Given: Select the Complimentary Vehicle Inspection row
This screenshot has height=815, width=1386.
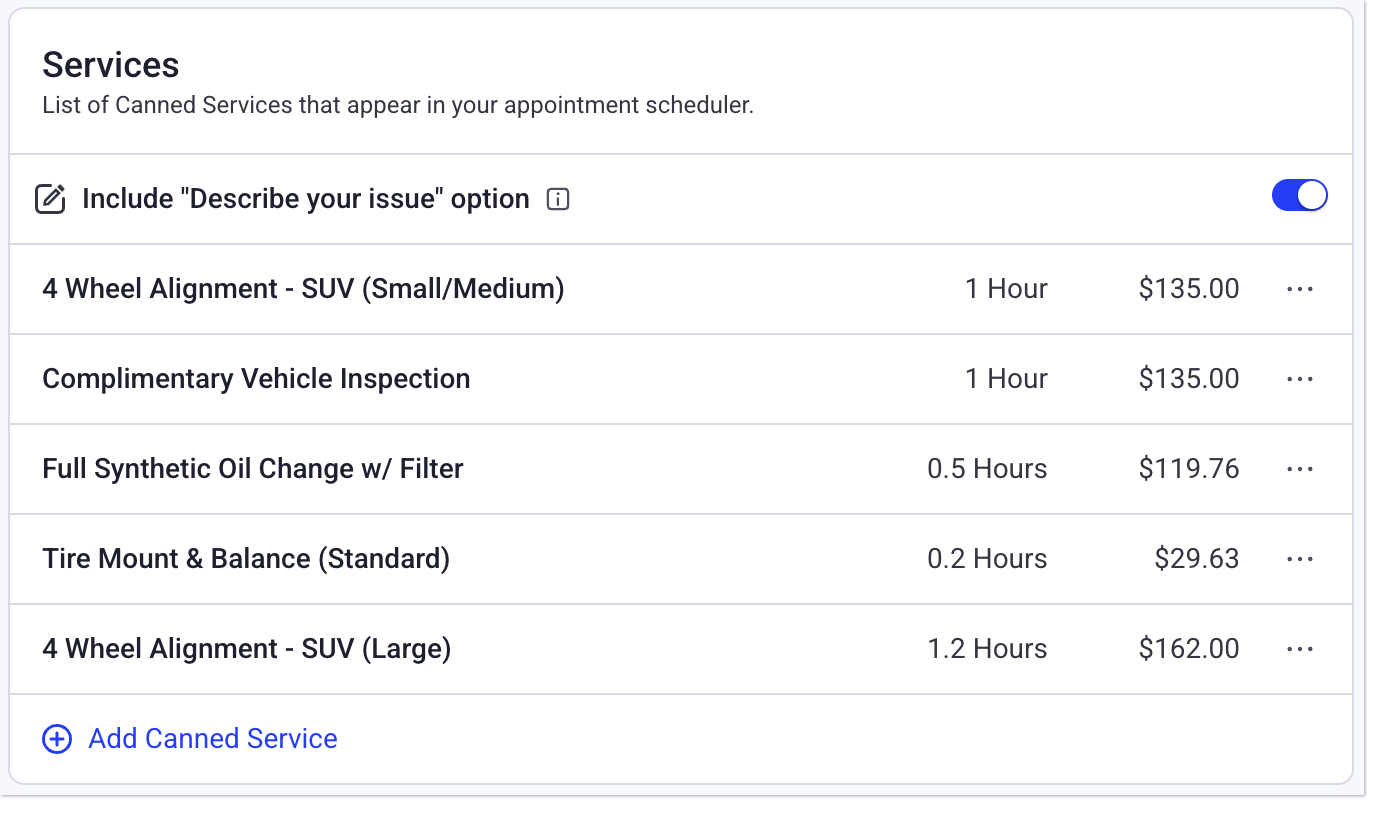Looking at the screenshot, I should [x=256, y=378].
